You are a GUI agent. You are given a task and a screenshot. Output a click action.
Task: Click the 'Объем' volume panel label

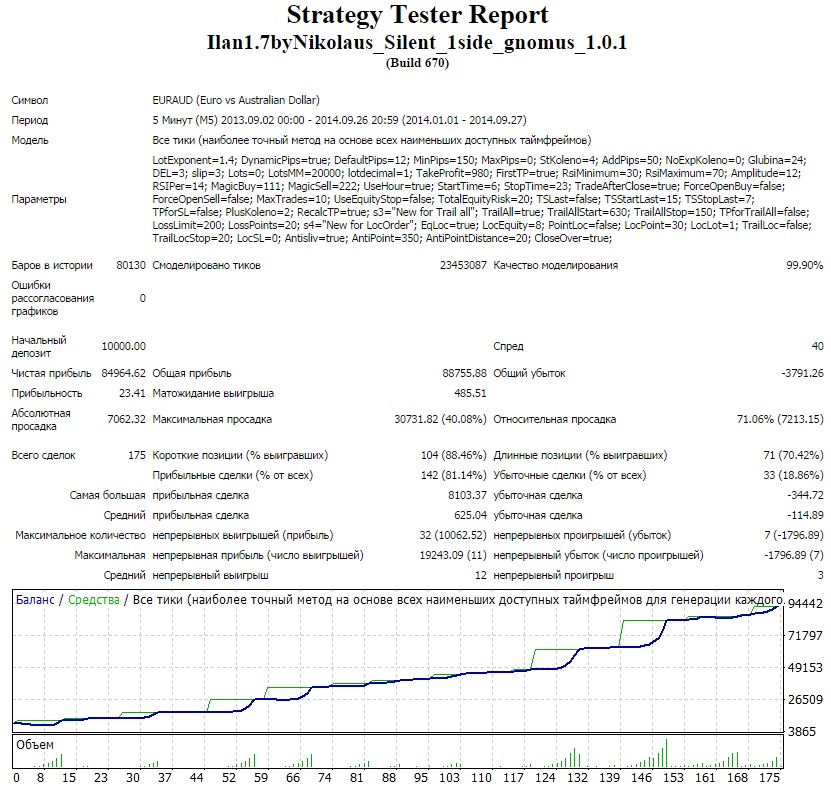point(35,745)
